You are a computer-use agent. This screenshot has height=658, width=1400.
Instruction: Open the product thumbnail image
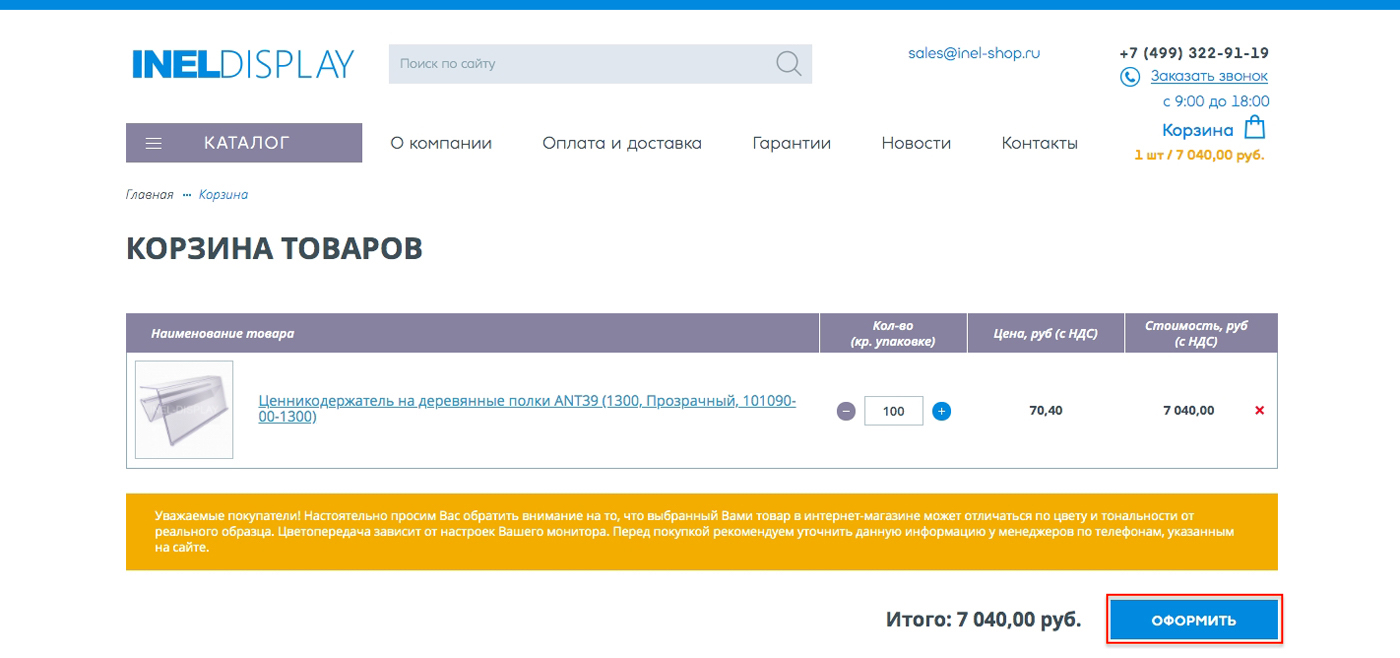184,410
